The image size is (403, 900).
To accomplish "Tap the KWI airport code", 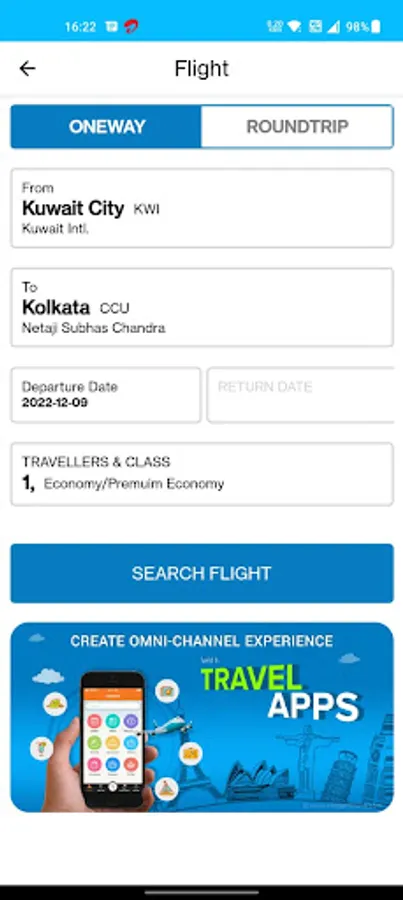I will [x=146, y=210].
